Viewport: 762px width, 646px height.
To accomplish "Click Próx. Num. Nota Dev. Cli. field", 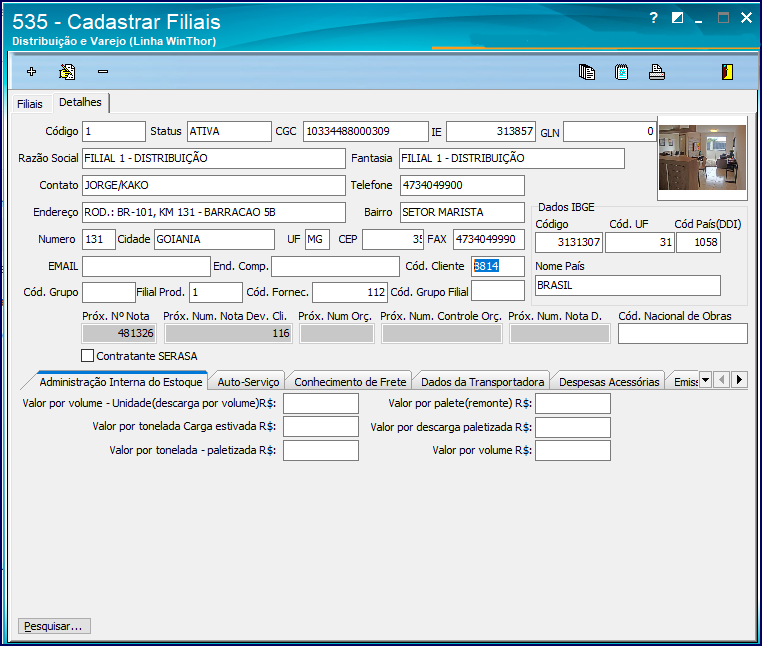I will [228, 333].
